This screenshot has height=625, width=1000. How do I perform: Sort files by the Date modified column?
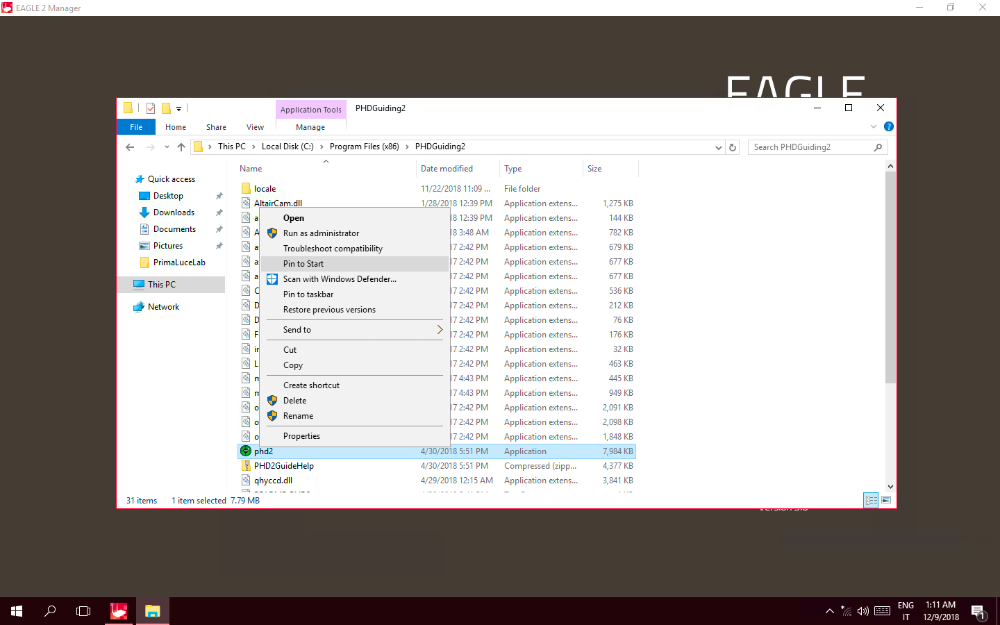(x=446, y=169)
